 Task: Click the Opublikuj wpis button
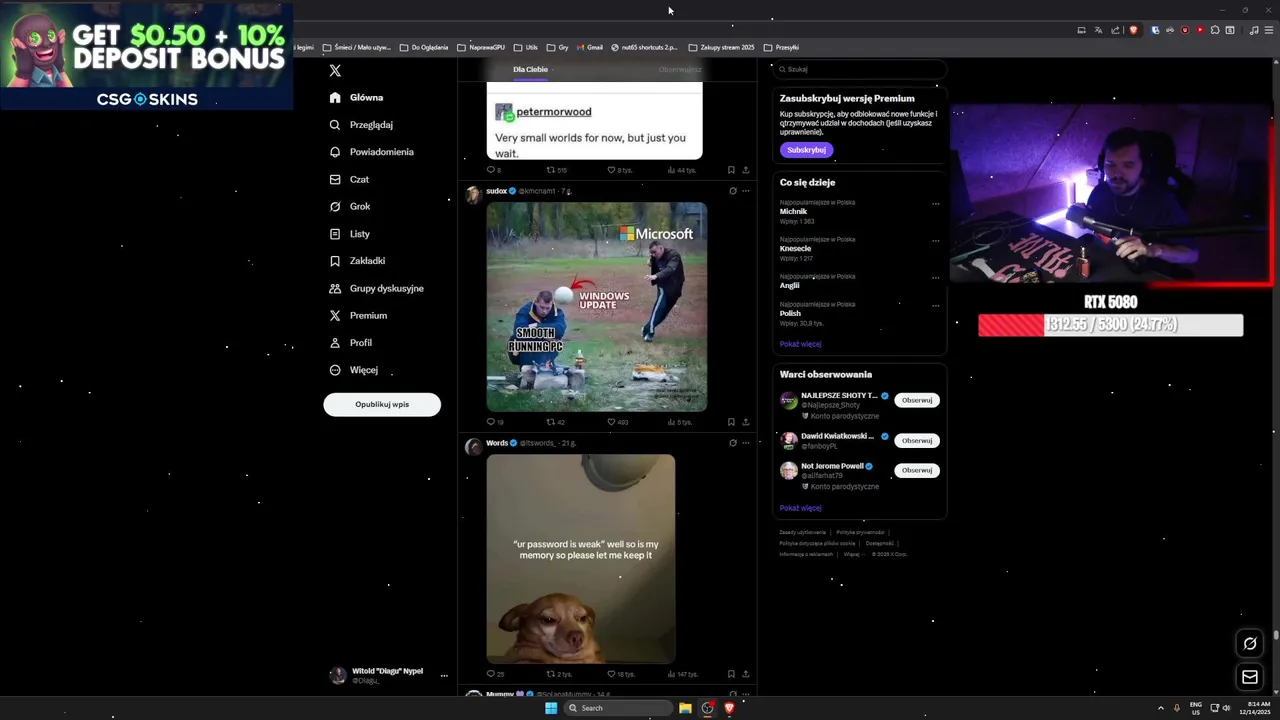[382, 405]
